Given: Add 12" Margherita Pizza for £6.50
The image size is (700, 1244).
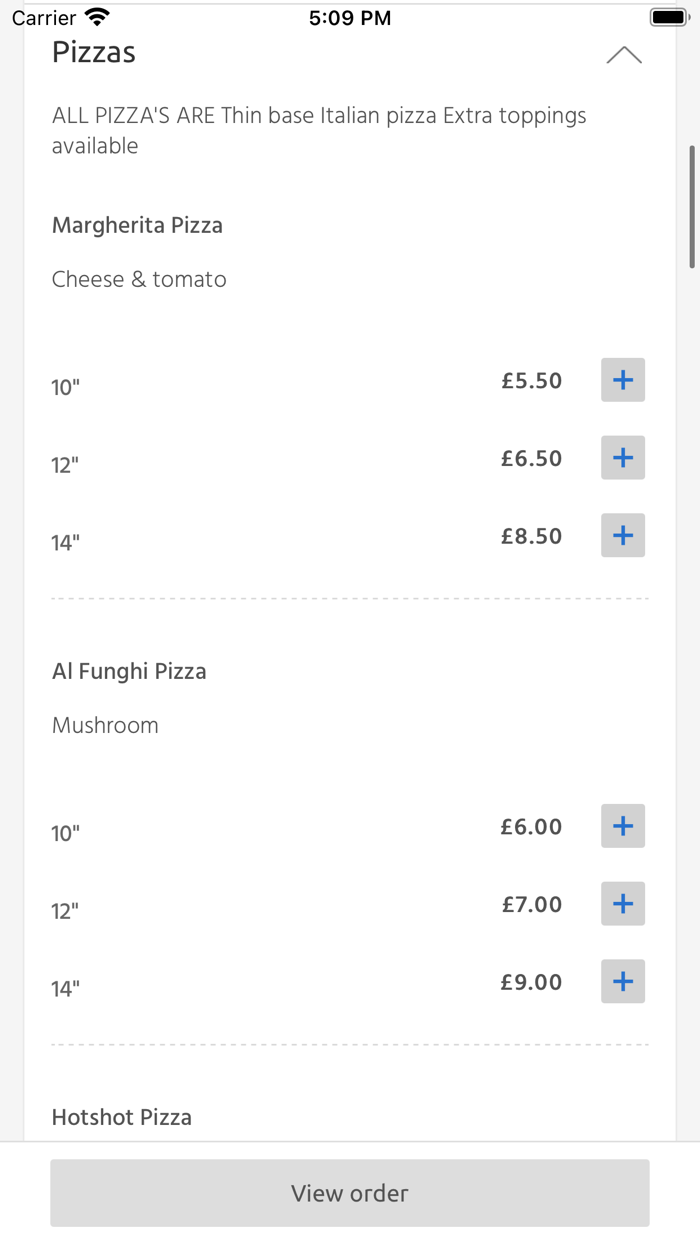Looking at the screenshot, I should coord(623,458).
